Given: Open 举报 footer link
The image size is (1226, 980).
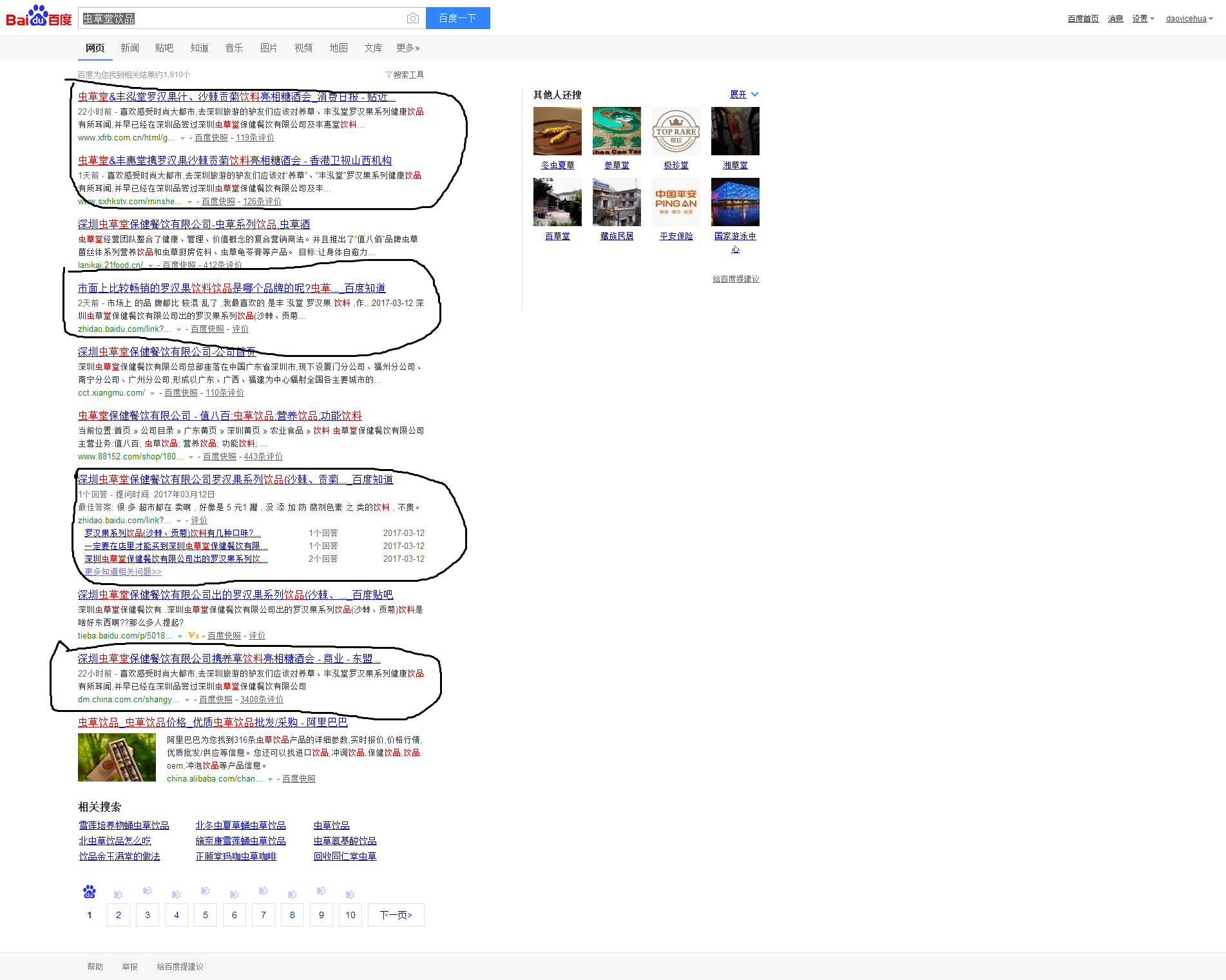Looking at the screenshot, I should (x=130, y=966).
